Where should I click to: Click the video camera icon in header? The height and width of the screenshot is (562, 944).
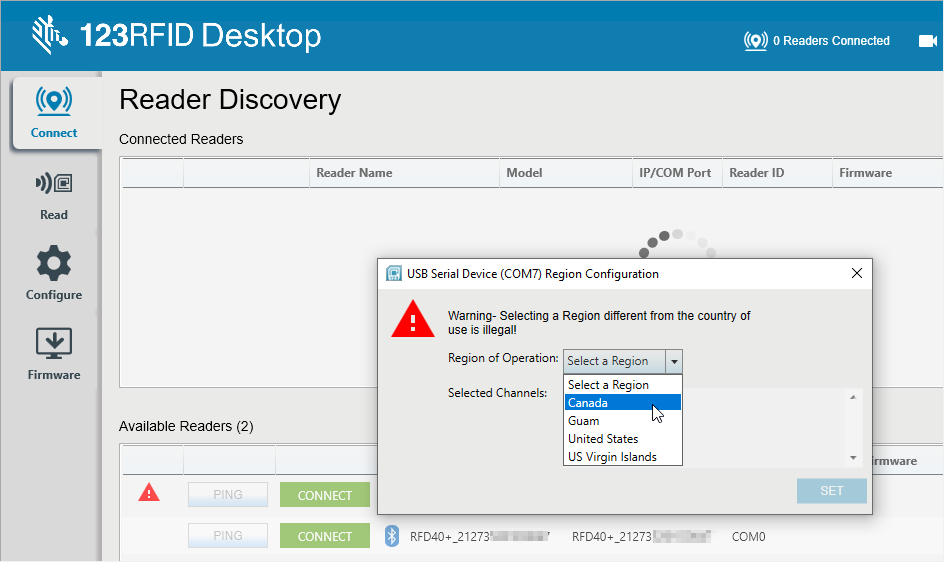(927, 41)
